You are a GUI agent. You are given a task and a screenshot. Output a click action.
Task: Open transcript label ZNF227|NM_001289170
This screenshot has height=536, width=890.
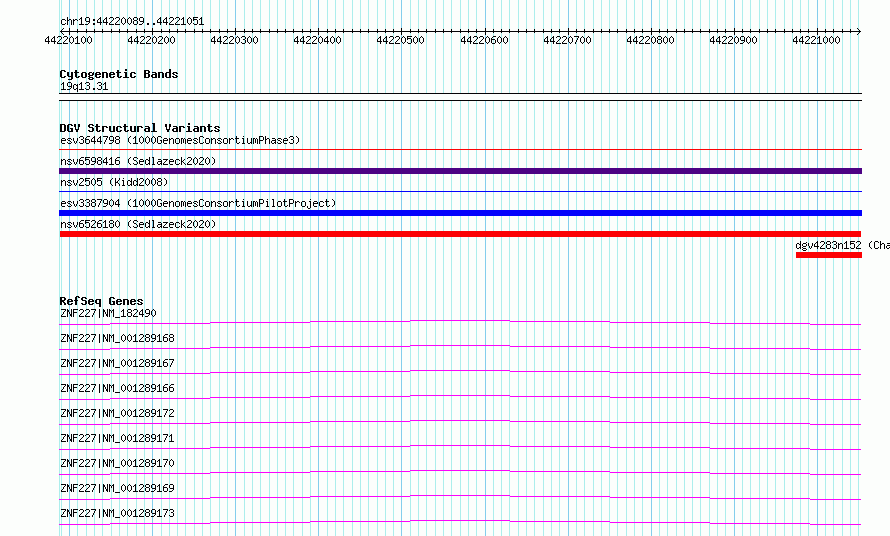(117, 463)
